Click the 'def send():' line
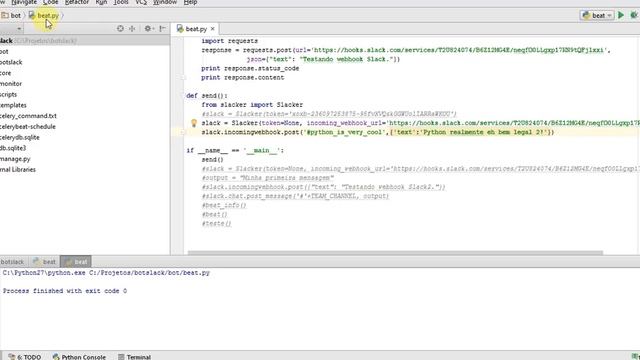The image size is (640, 360). point(207,96)
